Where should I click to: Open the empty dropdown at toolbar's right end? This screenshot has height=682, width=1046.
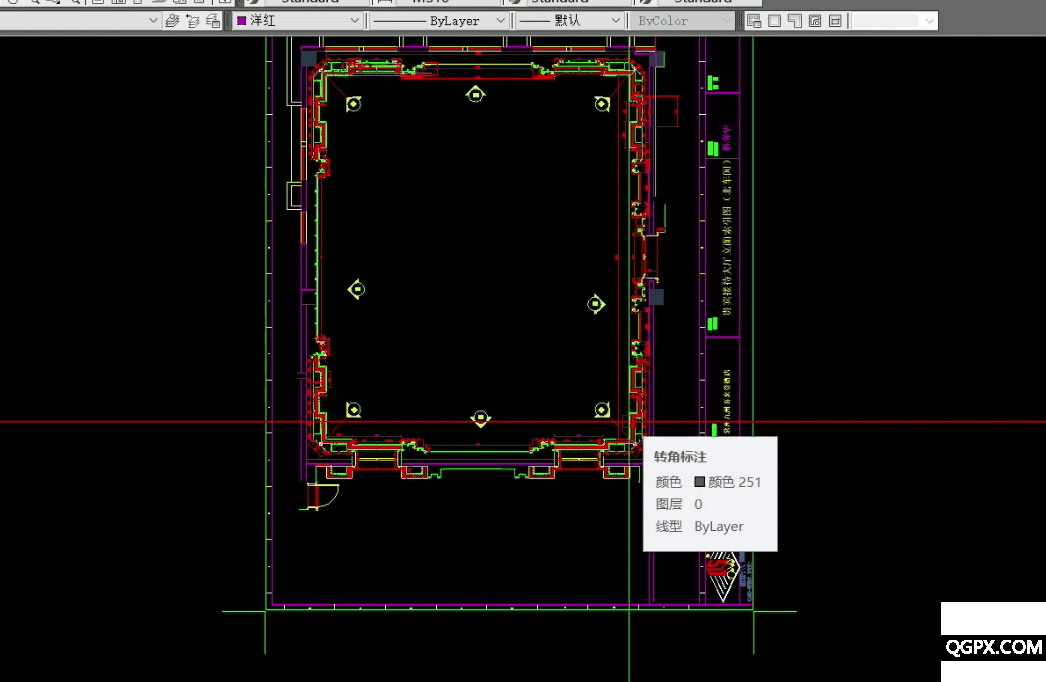[930, 21]
